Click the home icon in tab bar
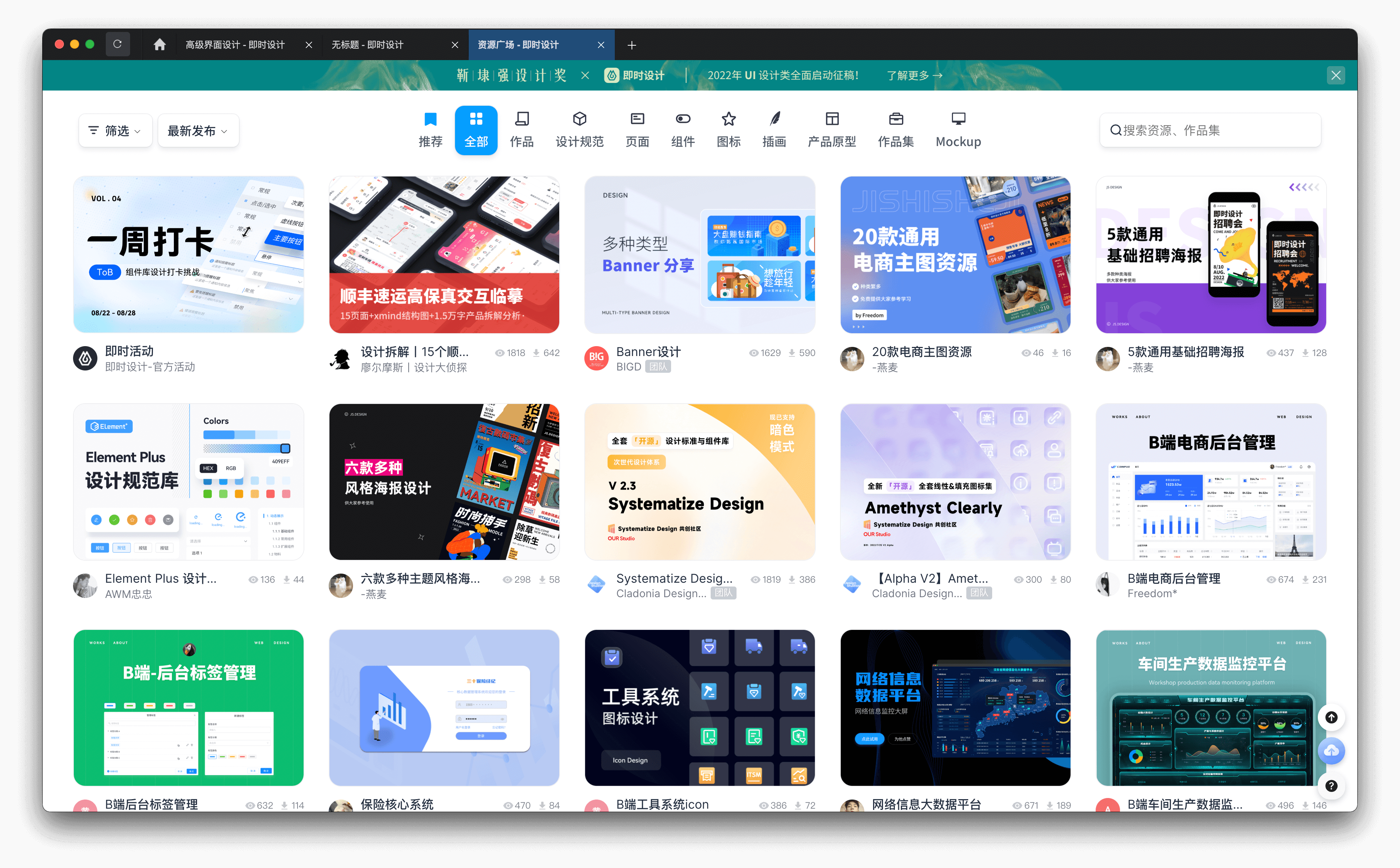The image size is (1400, 868). 159,45
